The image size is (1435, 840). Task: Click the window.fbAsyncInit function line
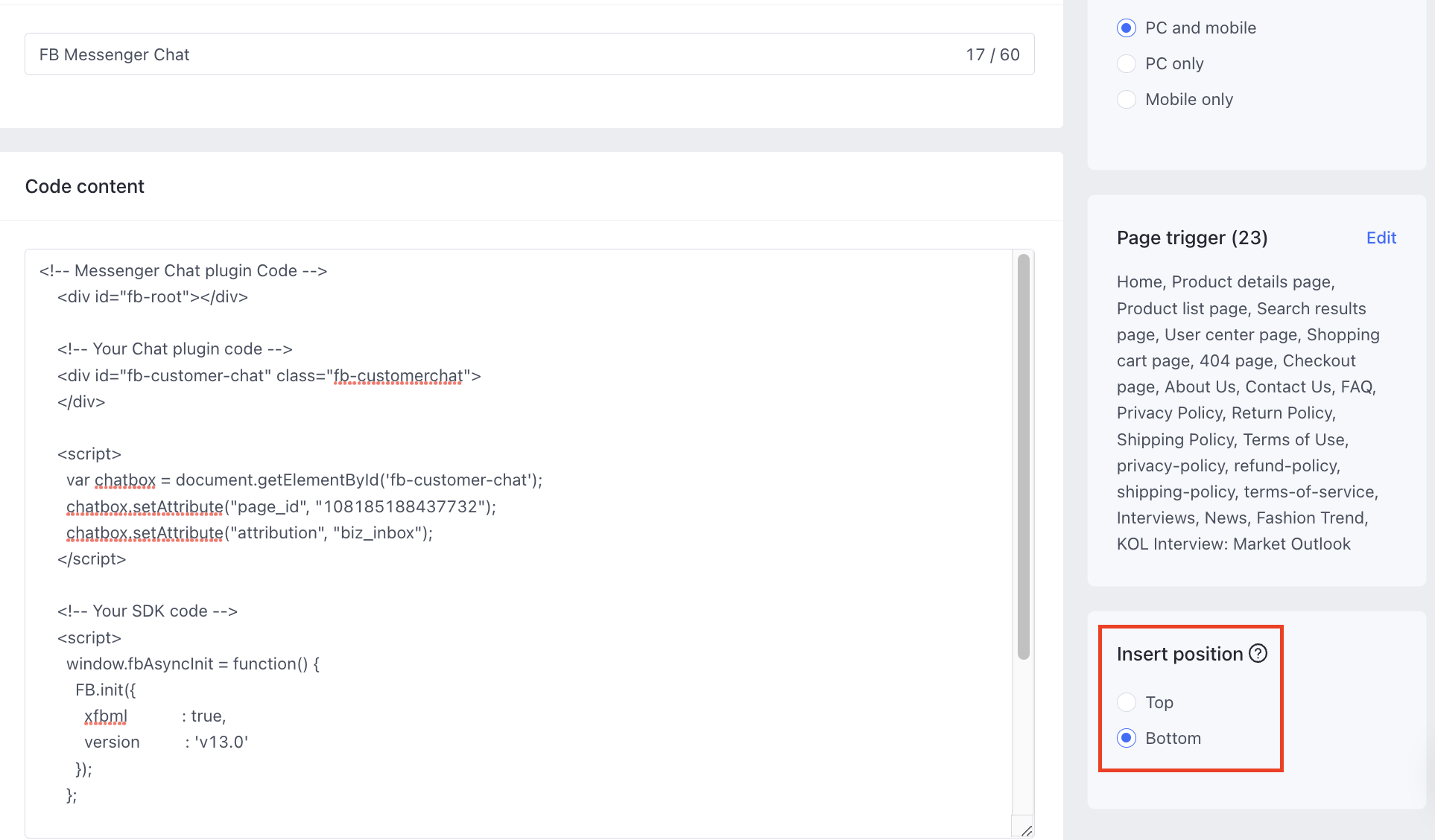tap(193, 664)
